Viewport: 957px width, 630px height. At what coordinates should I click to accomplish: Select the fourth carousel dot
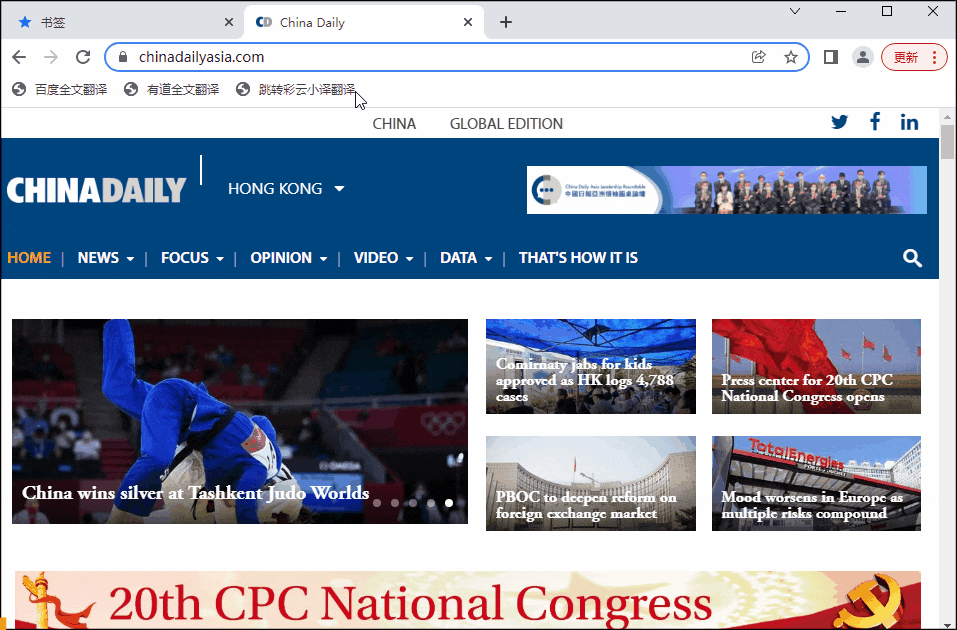[431, 503]
